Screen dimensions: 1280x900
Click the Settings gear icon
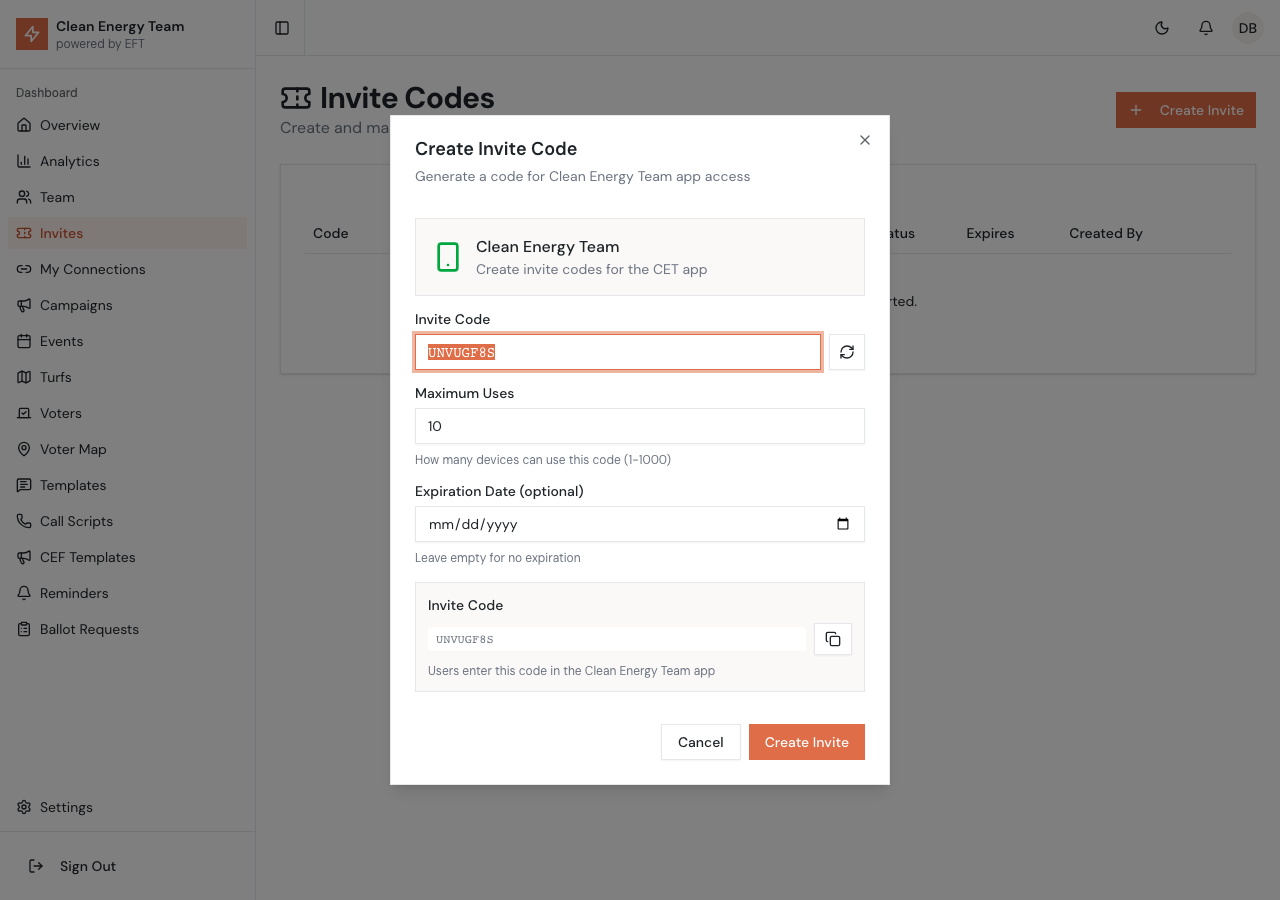coord(22,807)
